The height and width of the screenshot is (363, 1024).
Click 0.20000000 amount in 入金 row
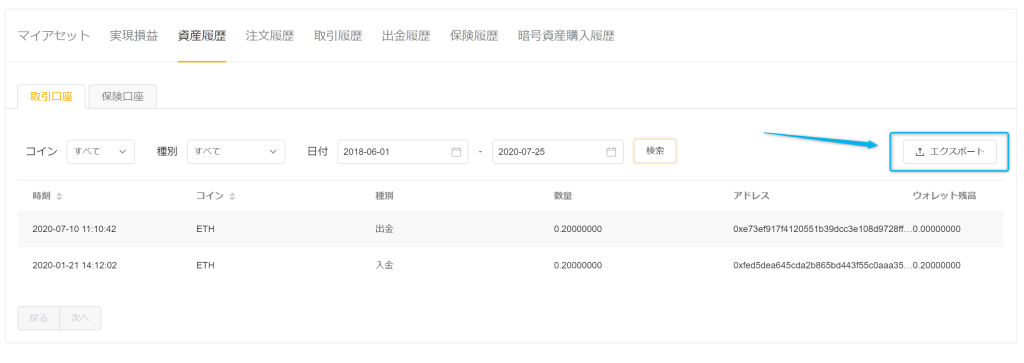577,266
